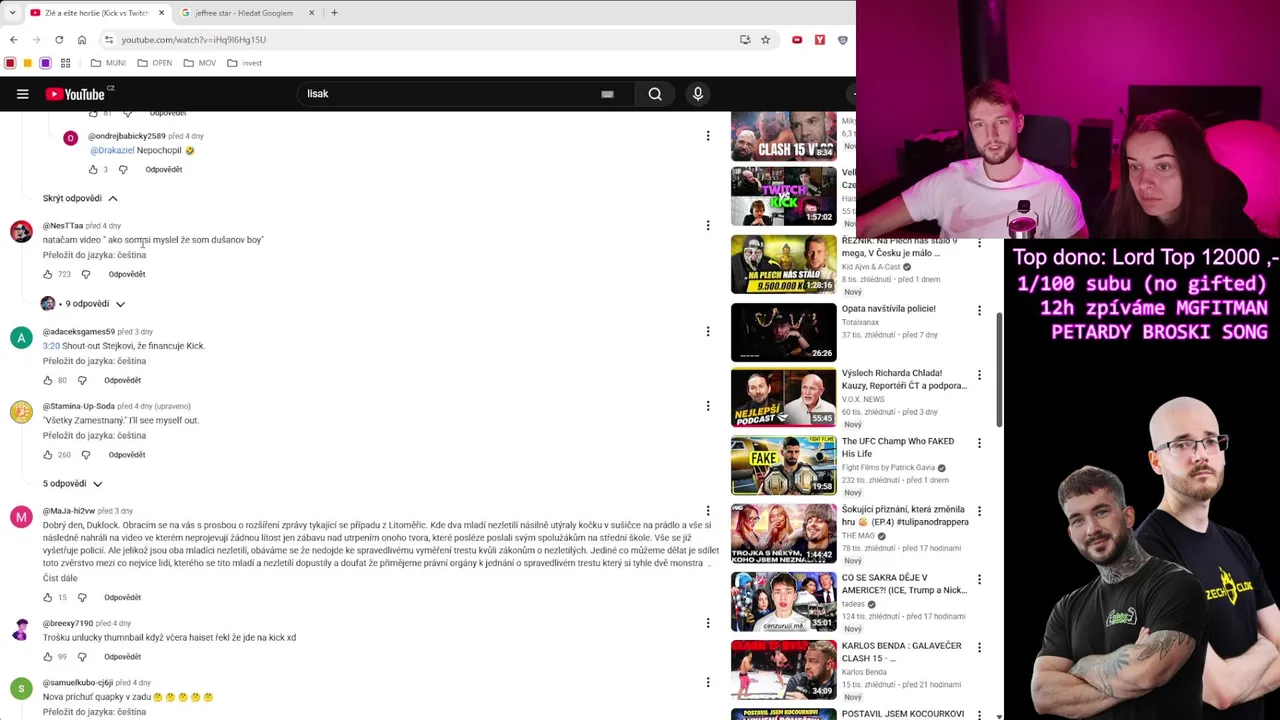Expand the 5 odpovědi replies
The height and width of the screenshot is (720, 1280).
click(x=72, y=484)
